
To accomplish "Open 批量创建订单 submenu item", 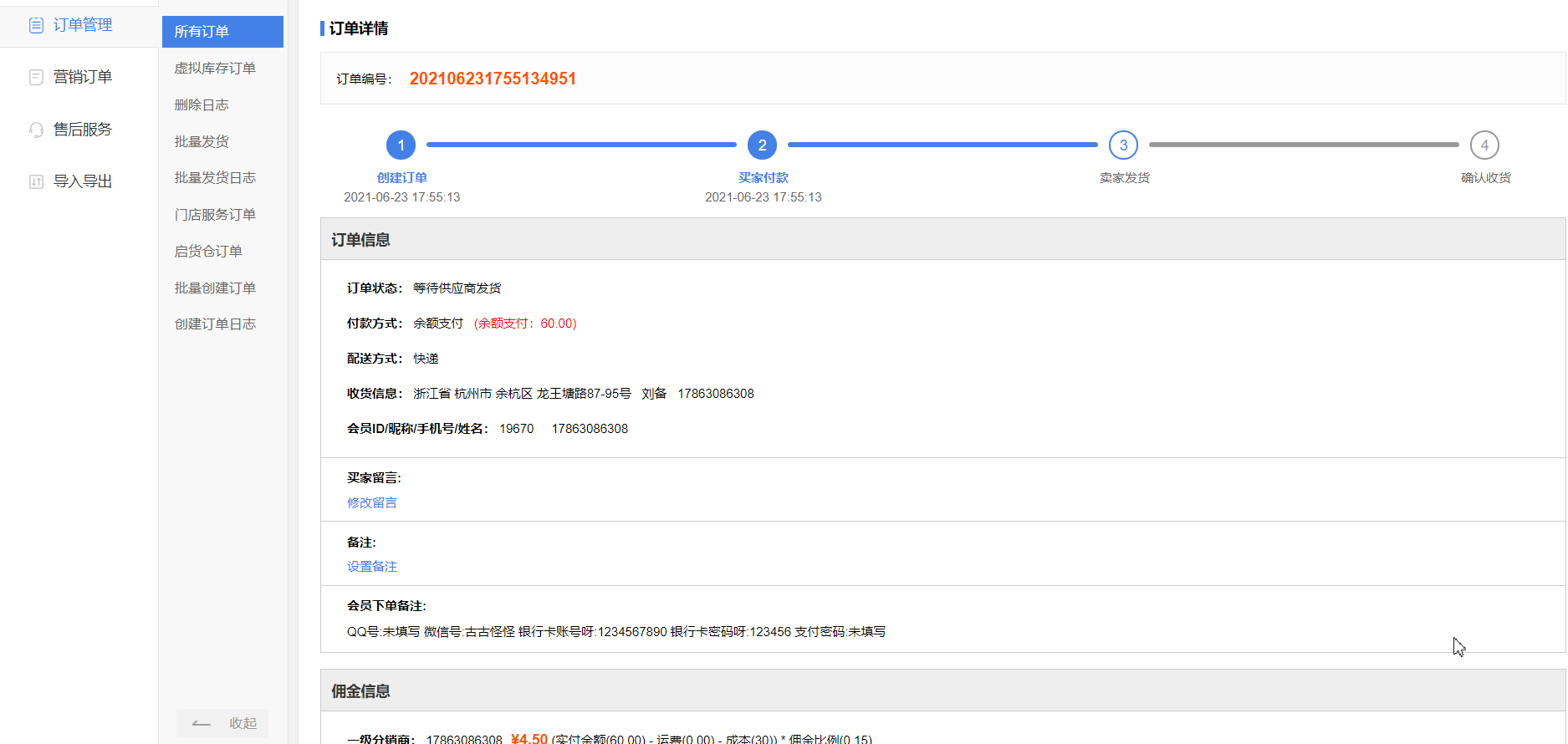I will click(x=215, y=288).
